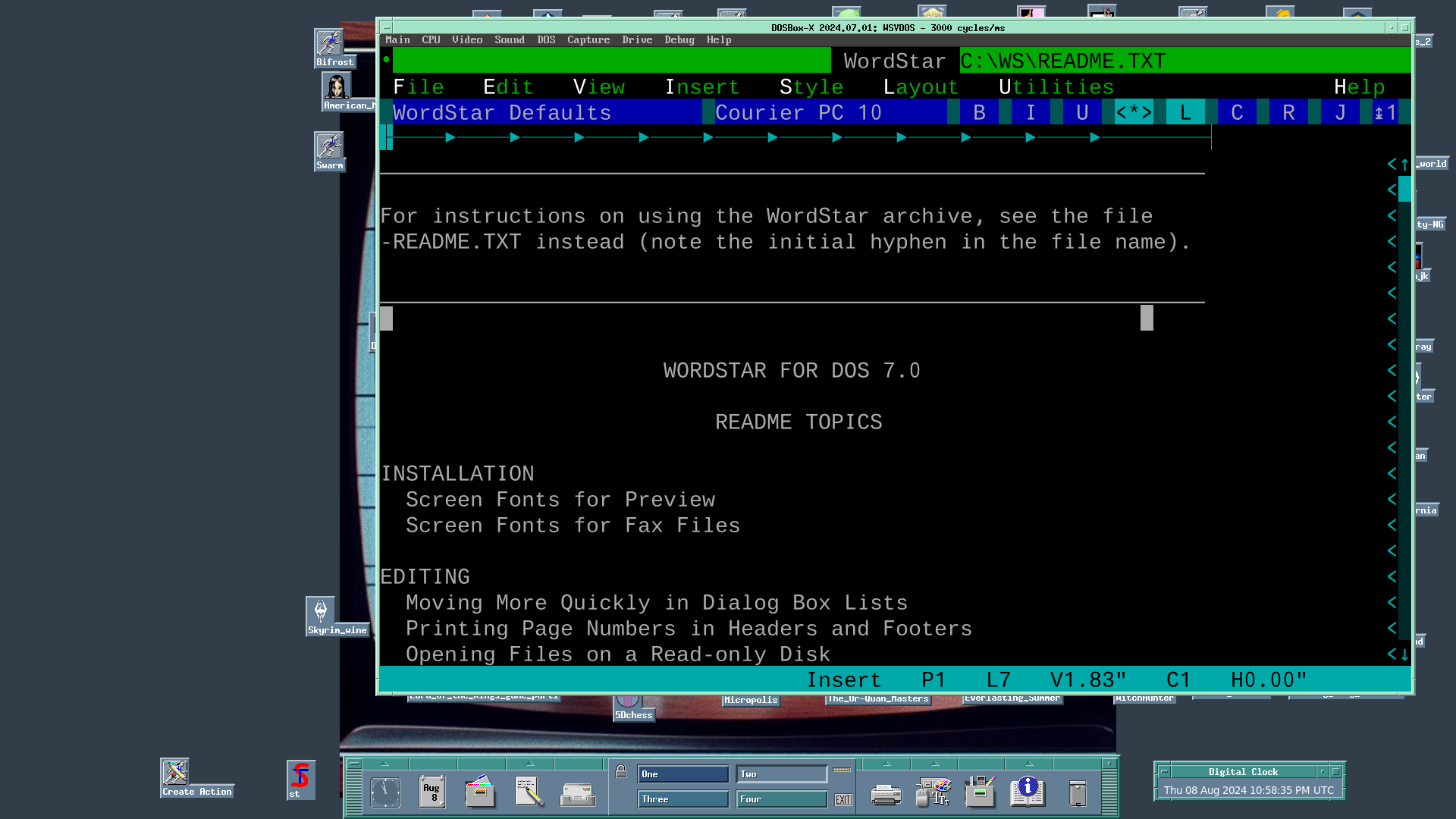Expand subpanel arrow above style manager icon
The image size is (1456, 819).
point(934,764)
